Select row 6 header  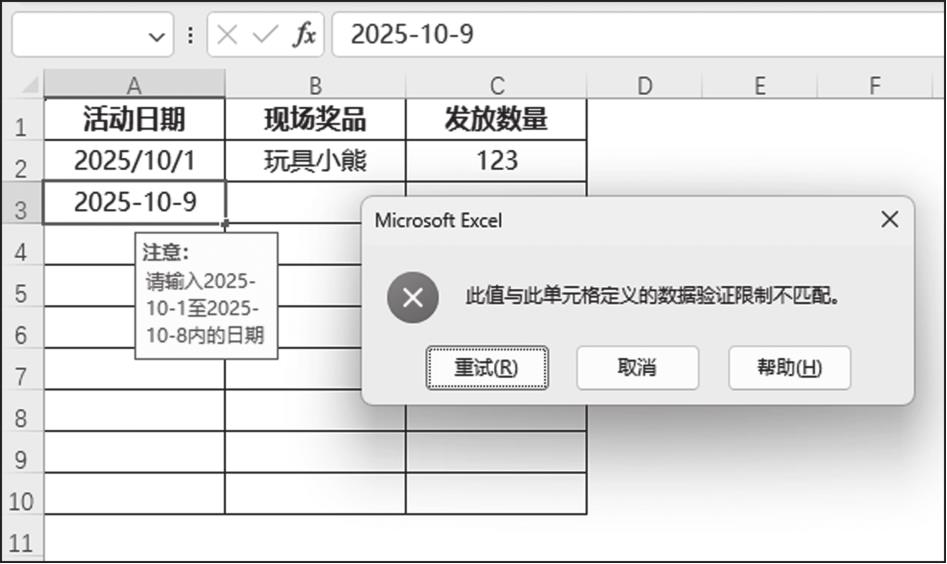tap(21, 327)
